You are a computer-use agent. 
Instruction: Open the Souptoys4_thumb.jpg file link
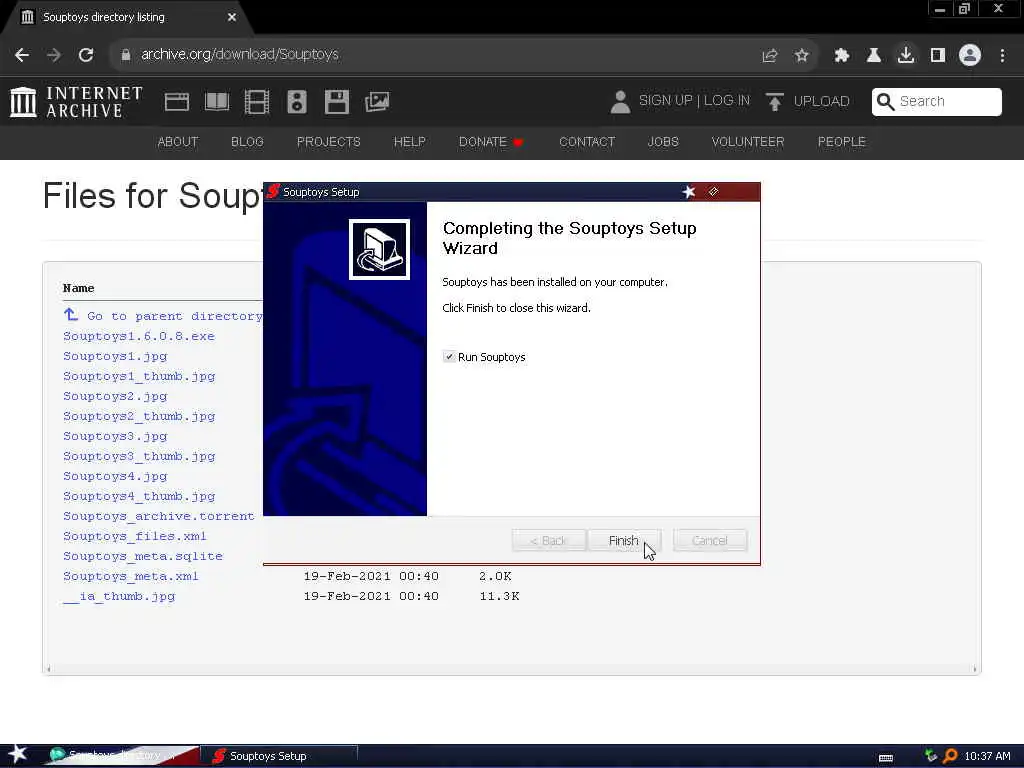[x=139, y=496]
